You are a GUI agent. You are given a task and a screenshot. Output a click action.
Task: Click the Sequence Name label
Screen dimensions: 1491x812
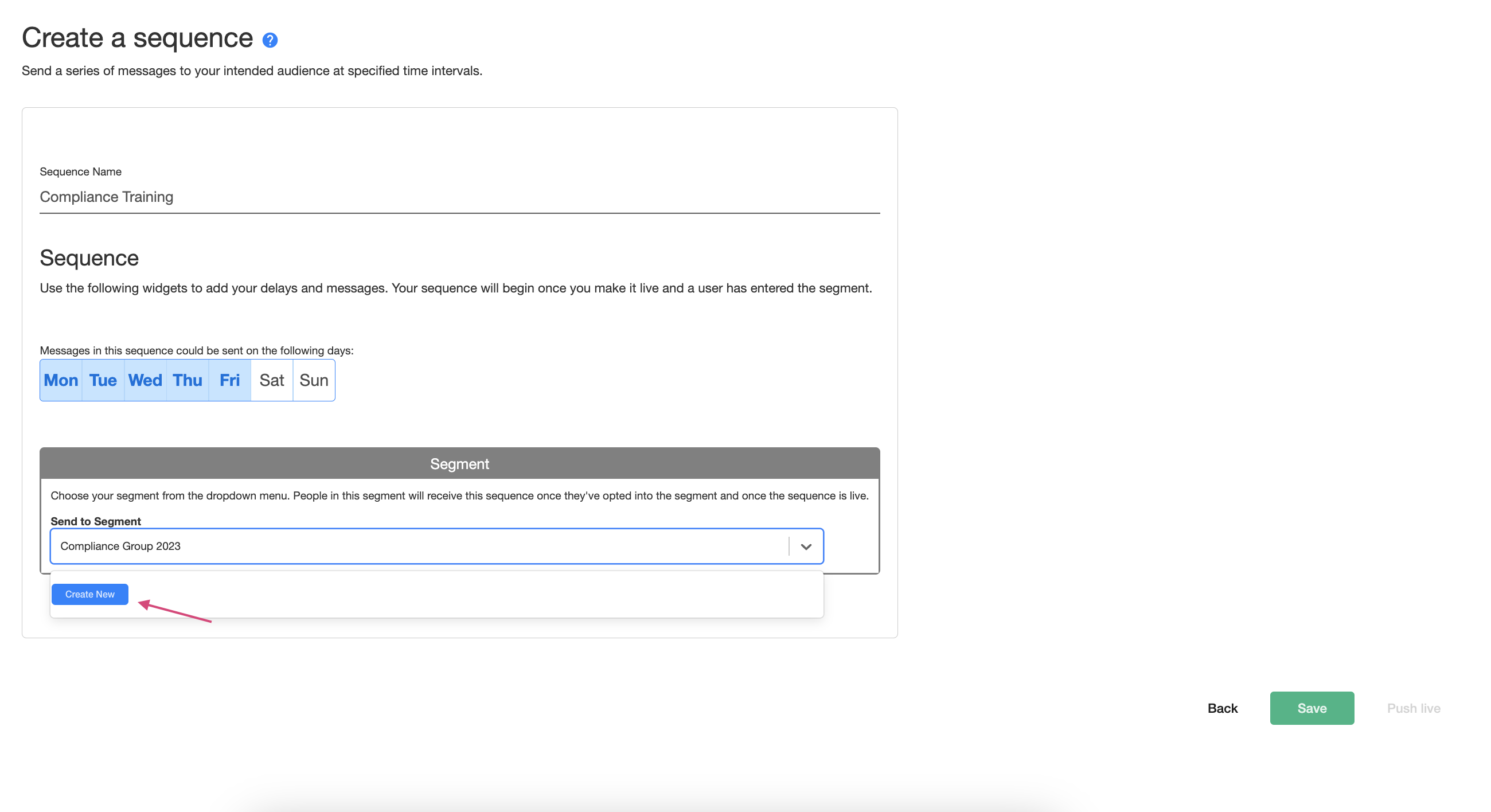point(80,171)
